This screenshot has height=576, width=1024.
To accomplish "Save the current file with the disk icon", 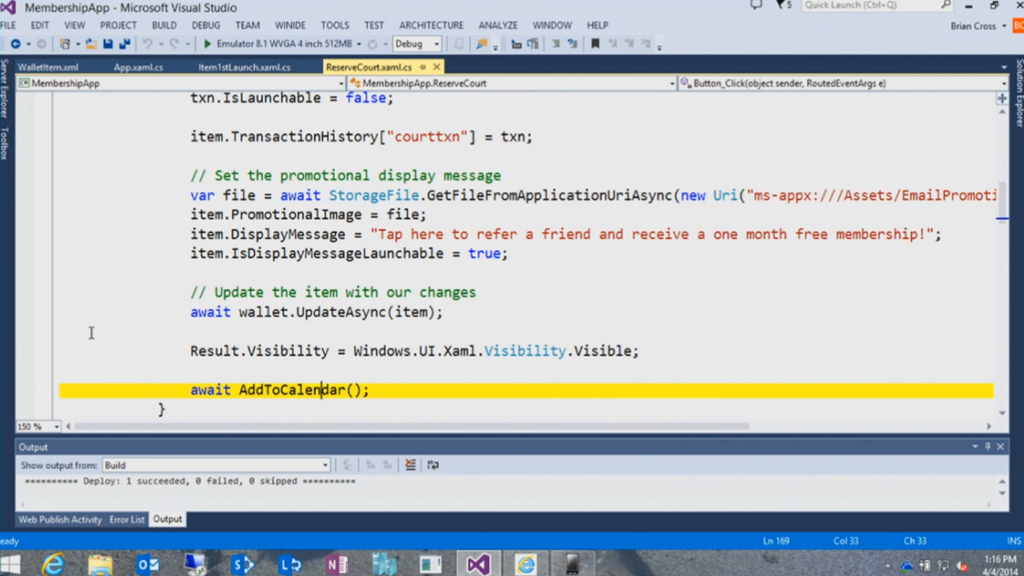I will click(108, 44).
